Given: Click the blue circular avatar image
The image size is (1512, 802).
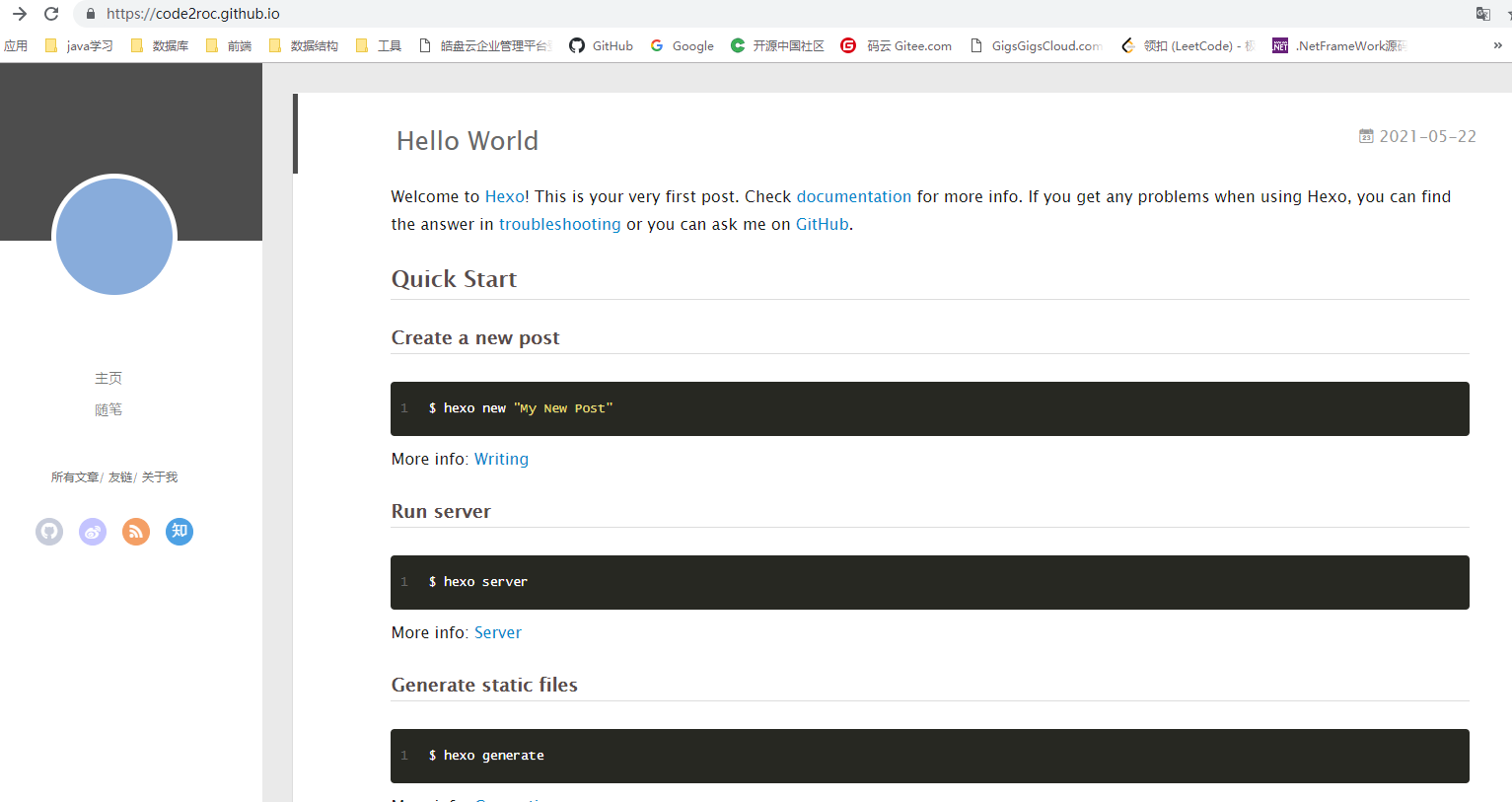Looking at the screenshot, I should (x=114, y=237).
